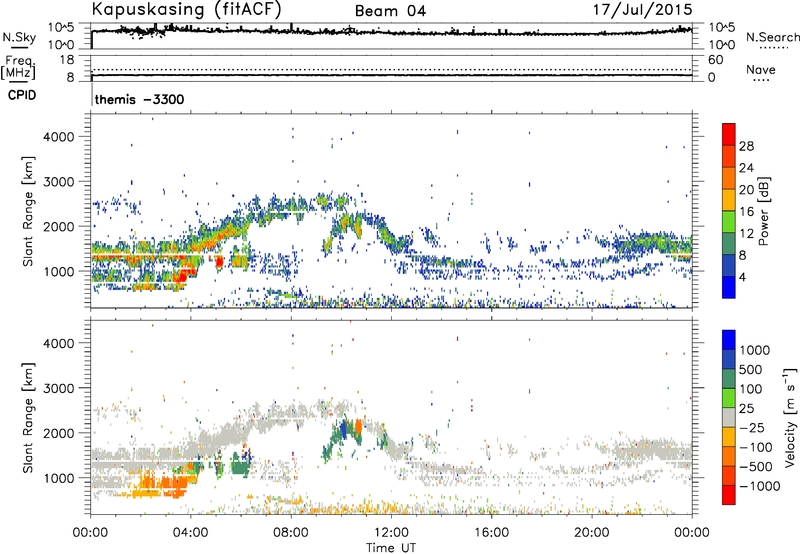Click the Nave legend label
Image resolution: width=800 pixels, height=554 pixels.
[761, 69]
